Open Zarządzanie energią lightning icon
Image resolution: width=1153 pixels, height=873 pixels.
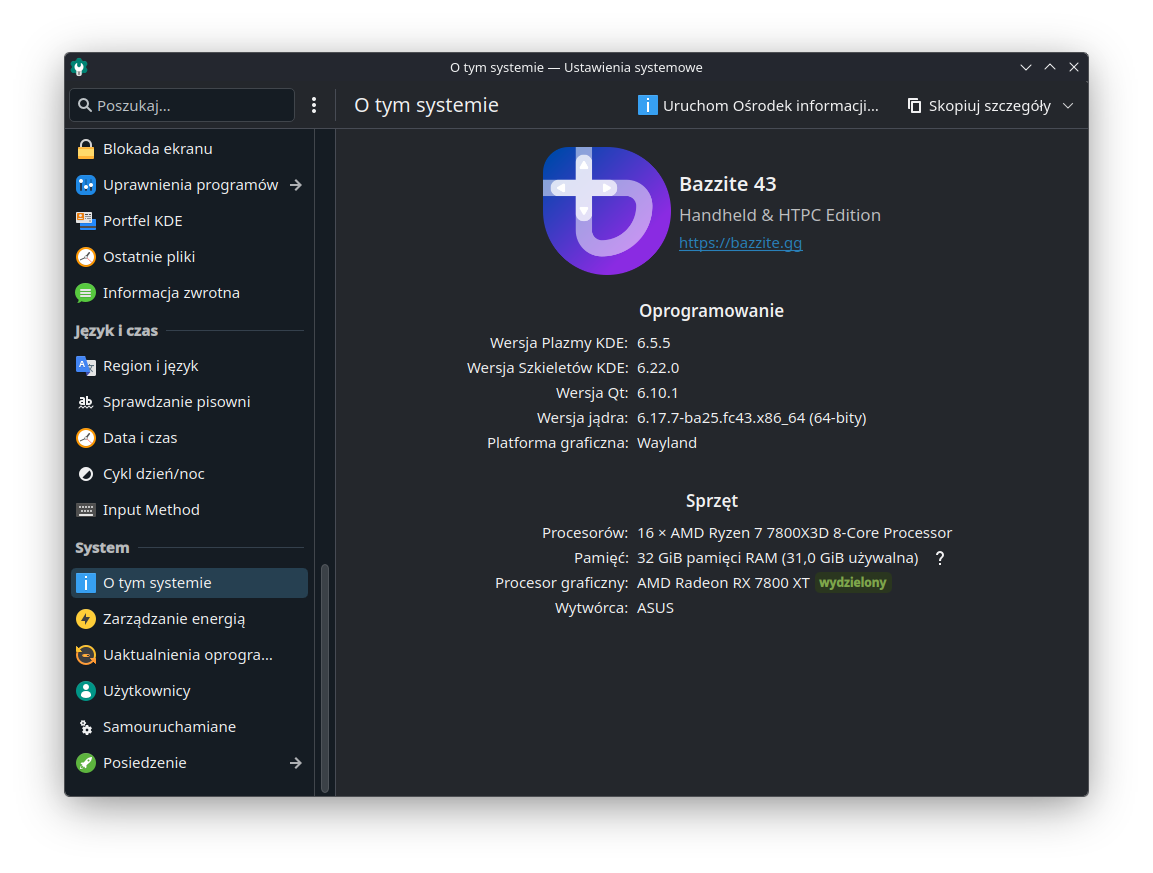86,619
